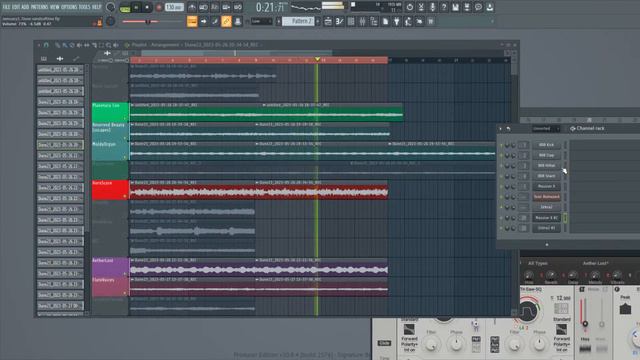Open the Playlist window menu arrow
Image resolution: width=640 pixels, height=360 pixels.
[39, 45]
